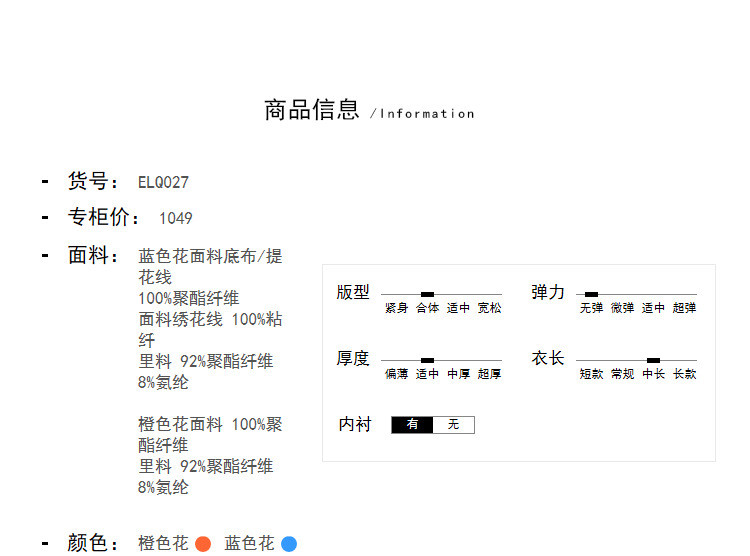Click the 专柜价 price value 1049
This screenshot has width=750, height=556.
175,219
